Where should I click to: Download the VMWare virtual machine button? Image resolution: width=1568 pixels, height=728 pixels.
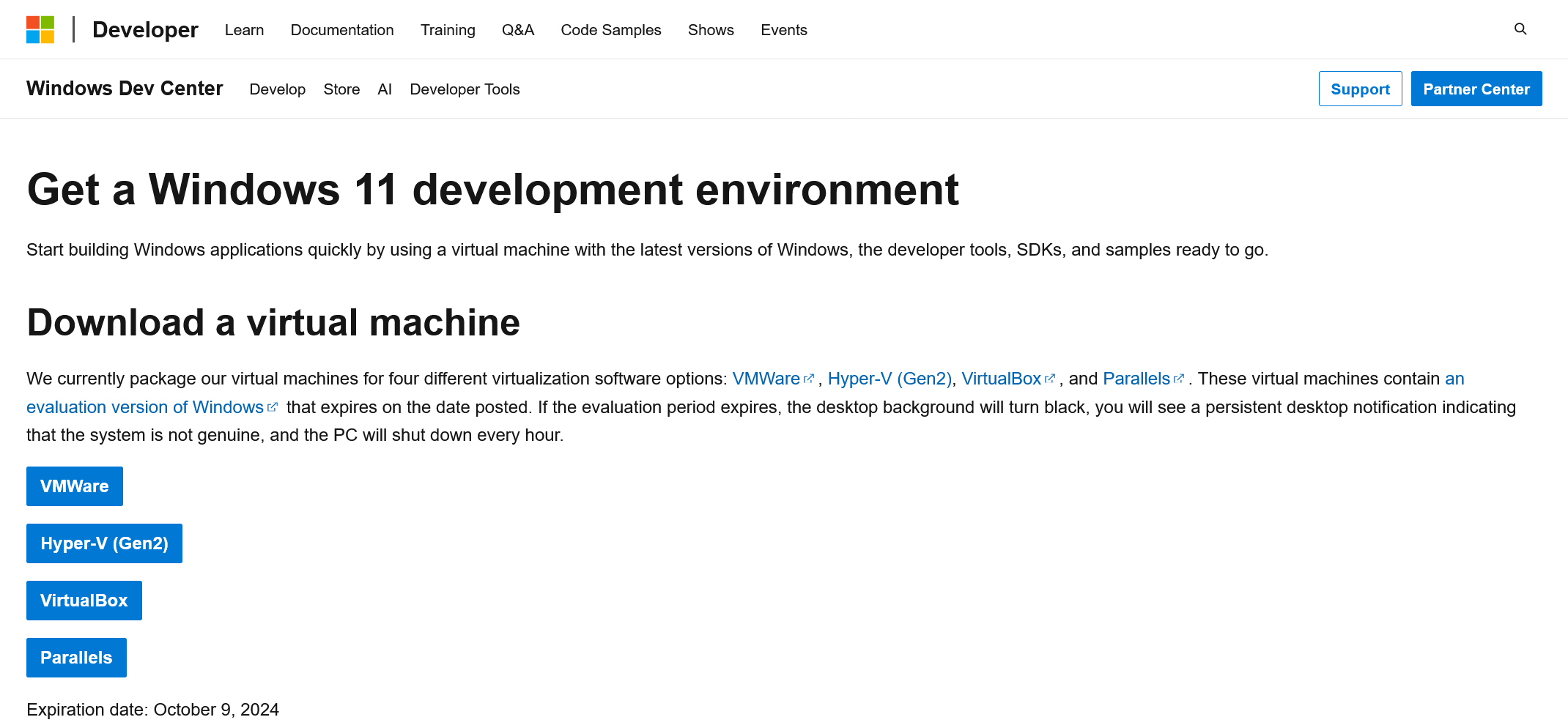[x=75, y=486]
